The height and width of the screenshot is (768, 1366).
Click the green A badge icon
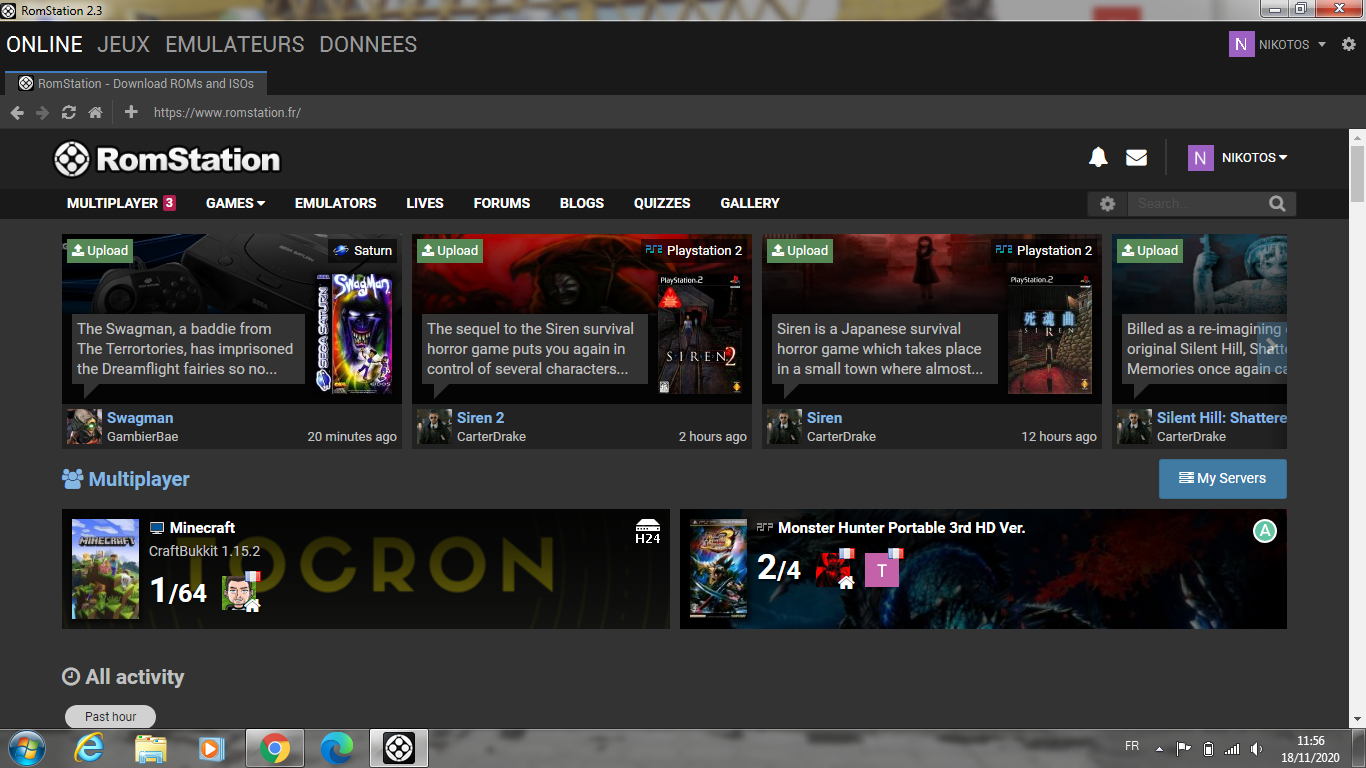point(1264,531)
